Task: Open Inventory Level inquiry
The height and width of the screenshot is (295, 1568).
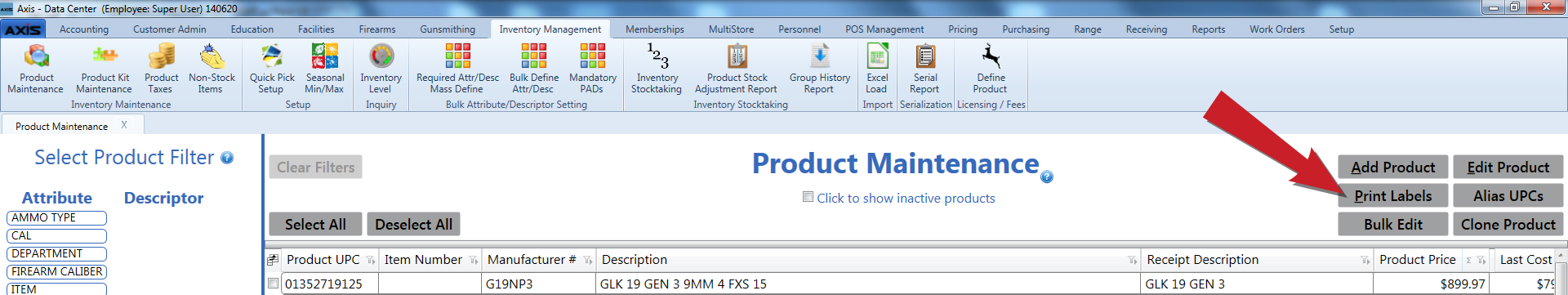Action: [381, 69]
